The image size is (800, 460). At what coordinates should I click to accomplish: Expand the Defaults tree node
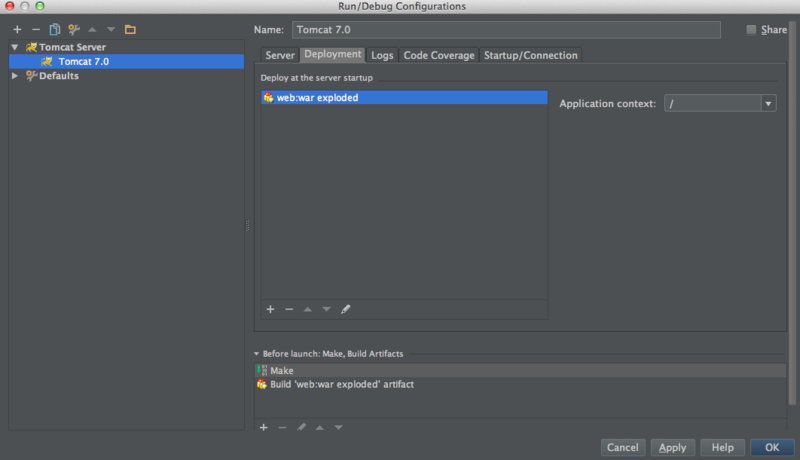point(15,75)
